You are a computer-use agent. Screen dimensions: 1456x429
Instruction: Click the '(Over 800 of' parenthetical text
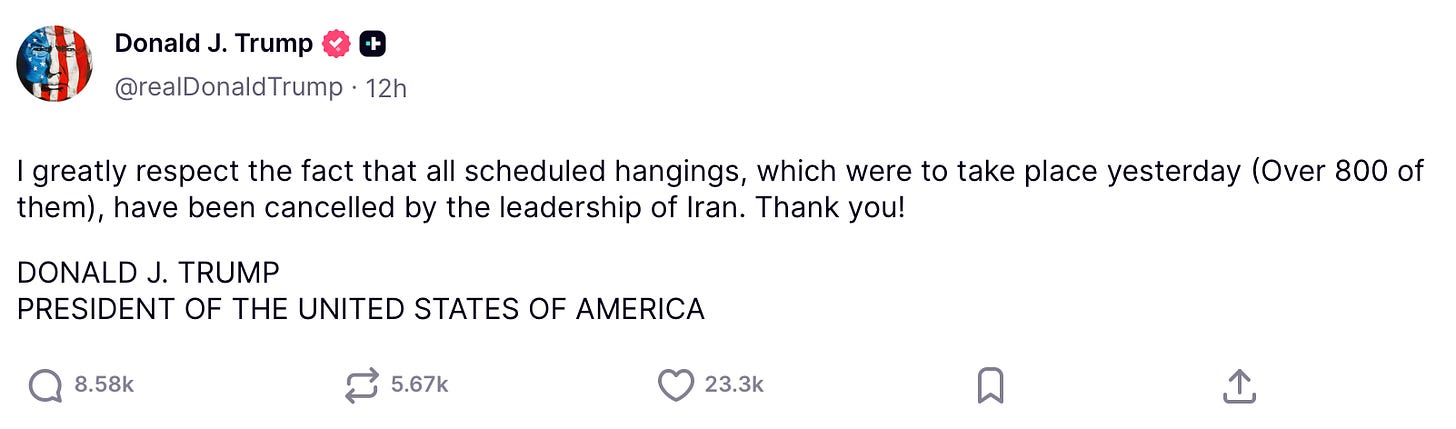[x=1337, y=172]
